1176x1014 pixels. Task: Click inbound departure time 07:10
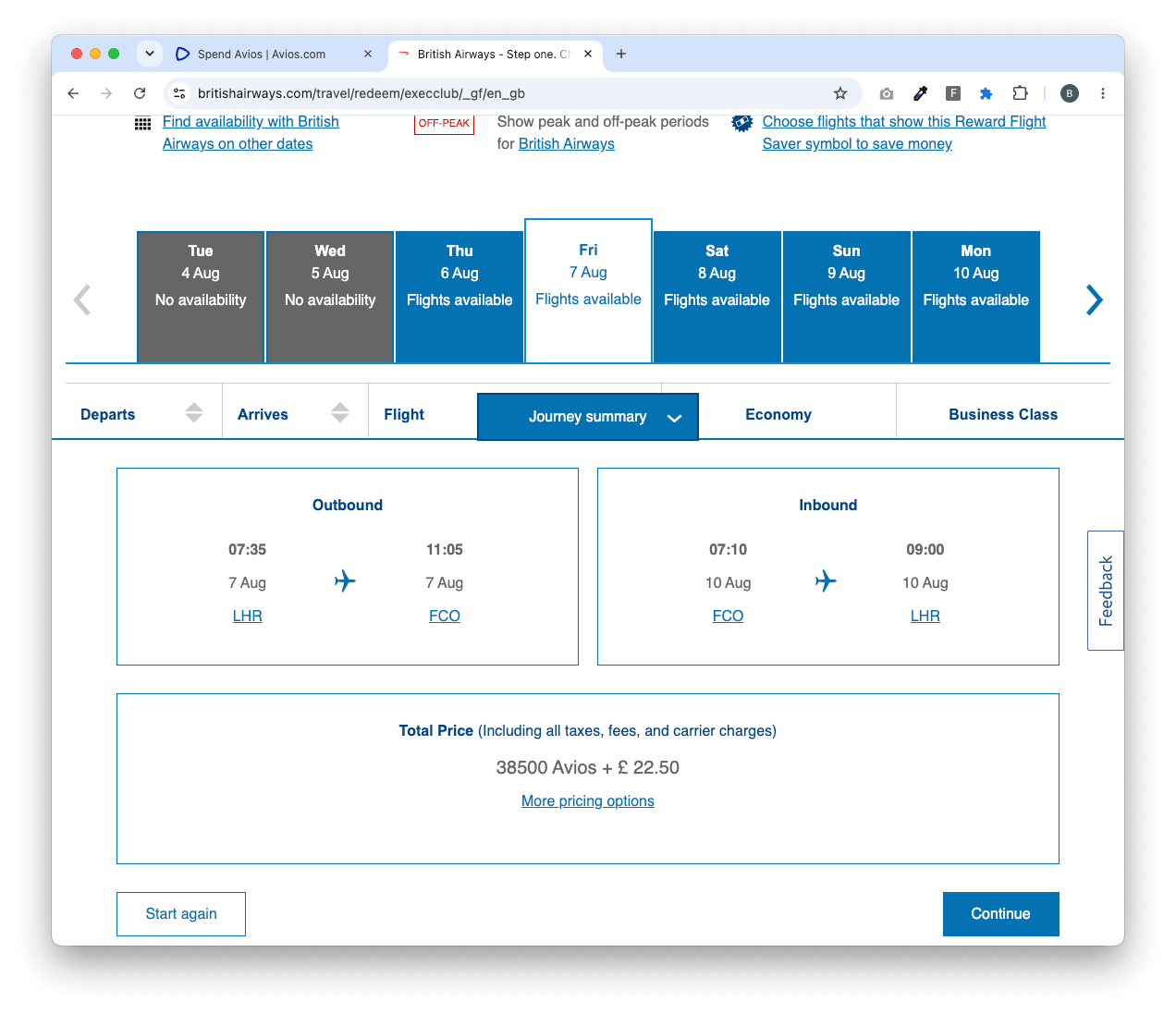pyautogui.click(x=729, y=550)
